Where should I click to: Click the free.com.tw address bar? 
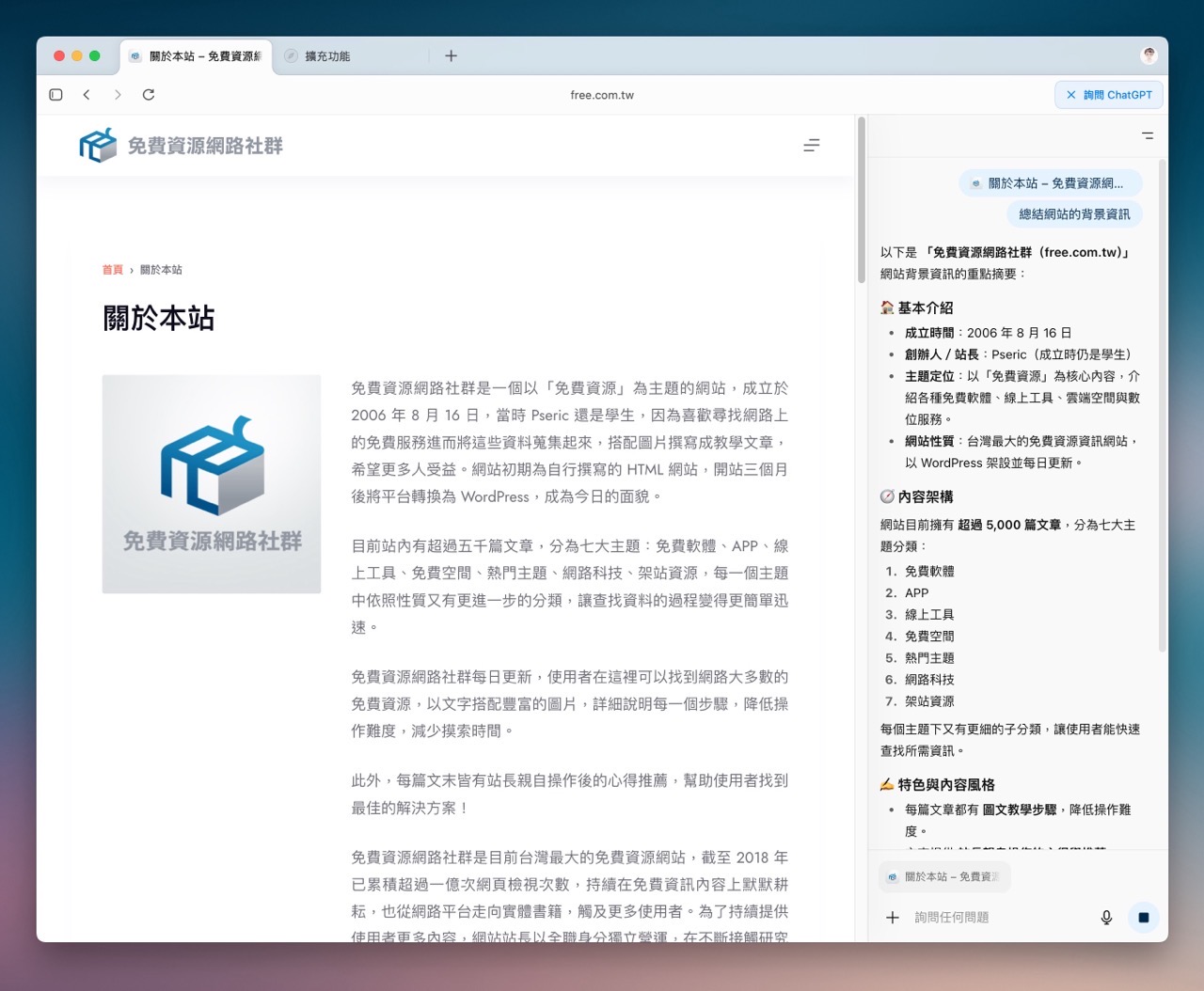tap(602, 95)
